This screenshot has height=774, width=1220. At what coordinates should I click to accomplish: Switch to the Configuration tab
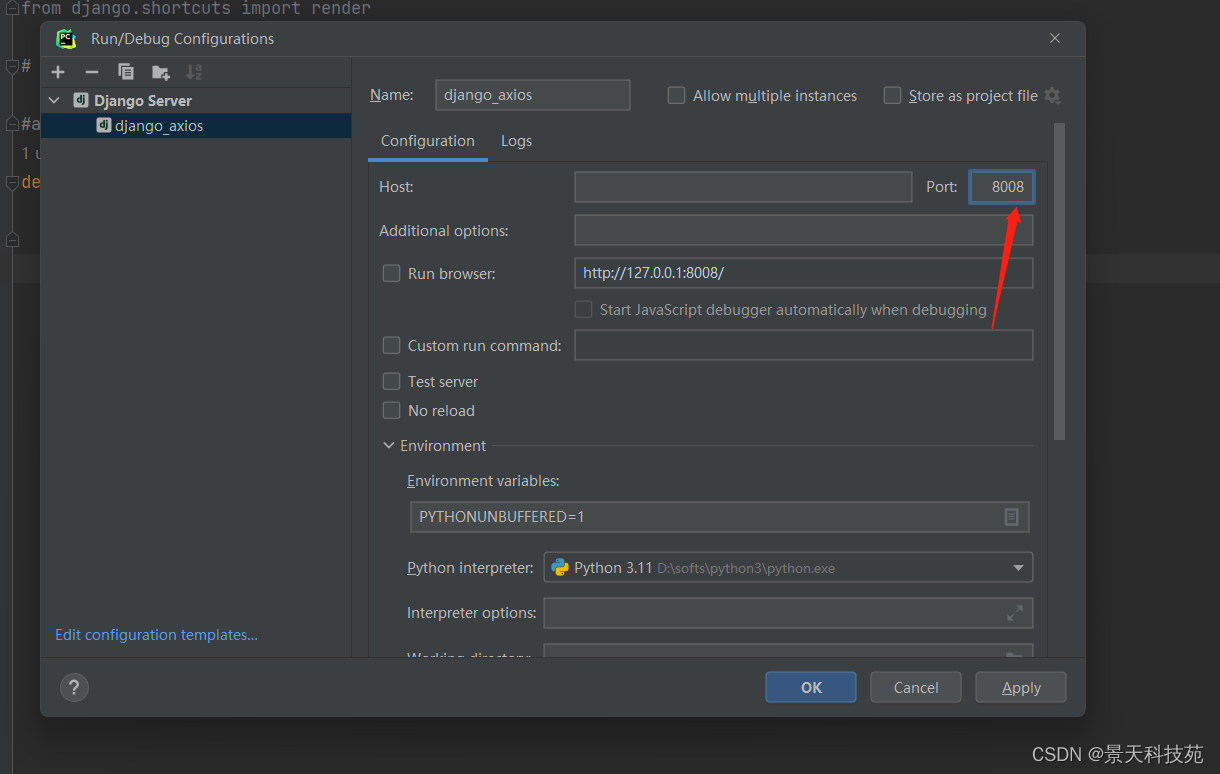click(428, 141)
